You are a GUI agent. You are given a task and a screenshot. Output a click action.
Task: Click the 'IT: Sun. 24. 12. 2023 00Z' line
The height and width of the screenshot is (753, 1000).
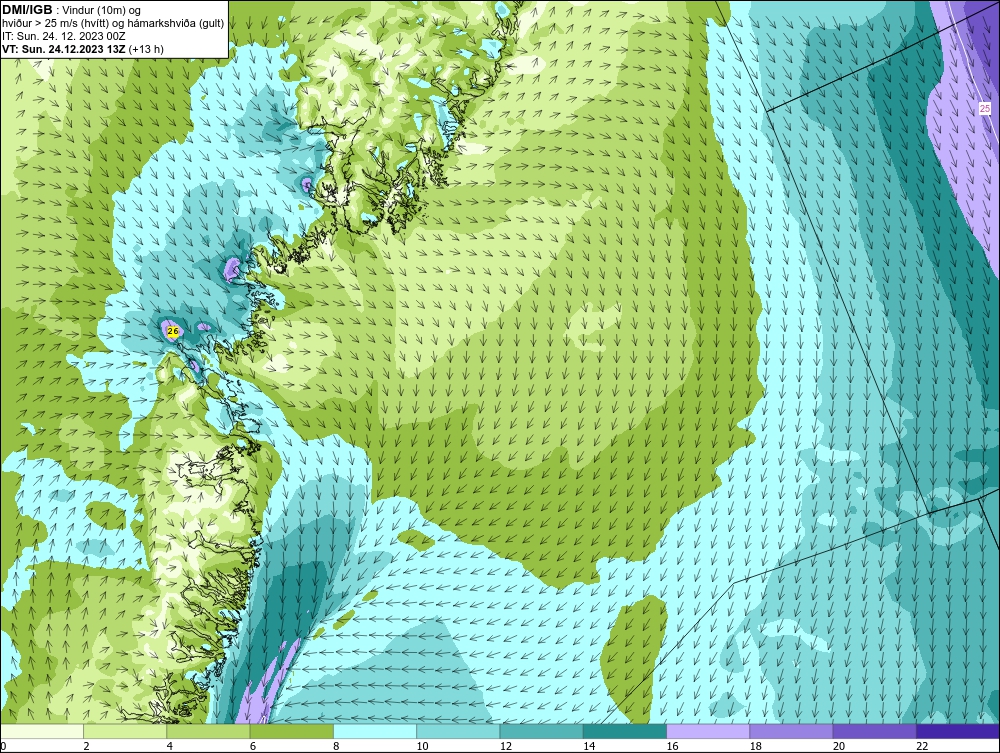tap(64, 36)
